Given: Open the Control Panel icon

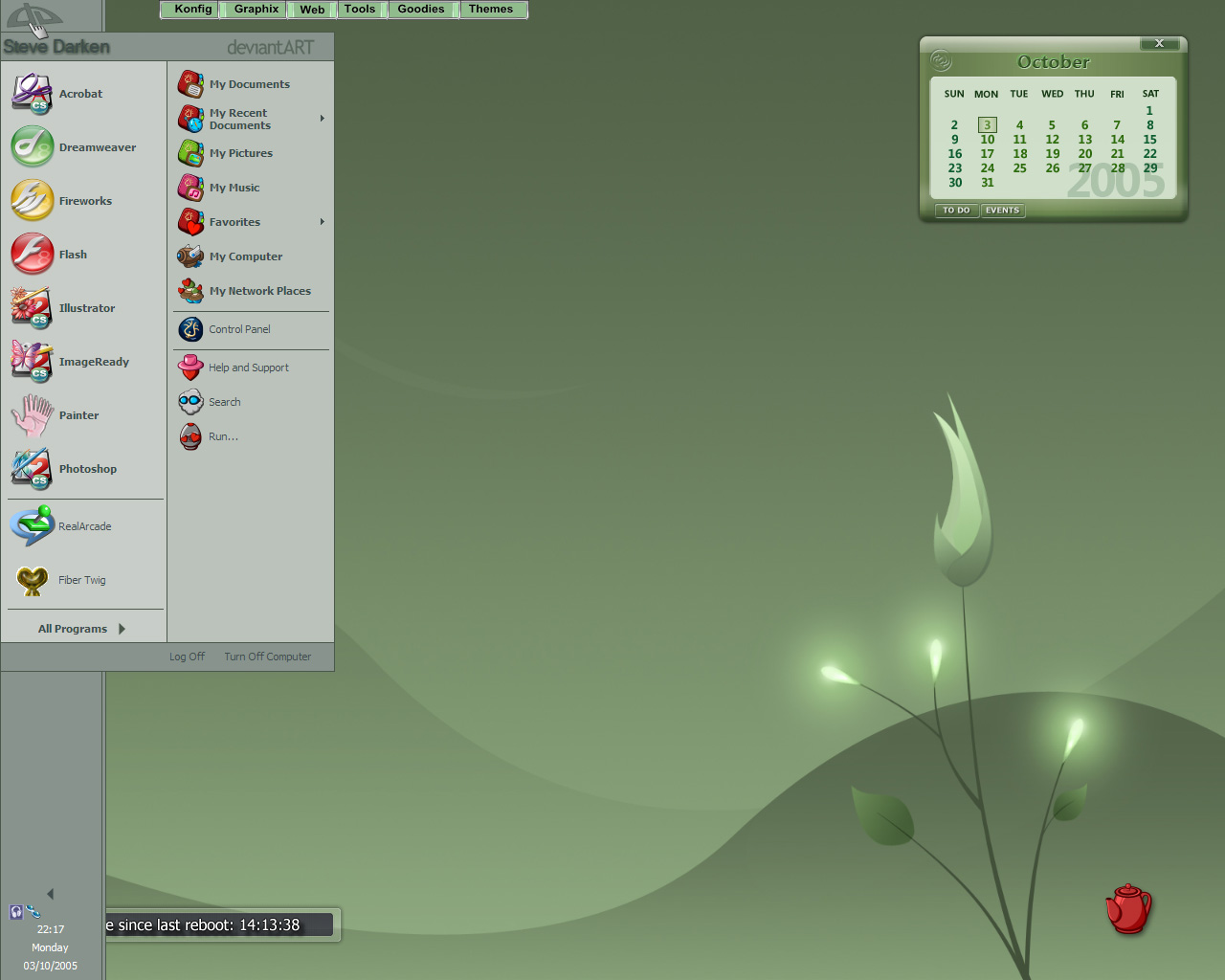Looking at the screenshot, I should 190,329.
